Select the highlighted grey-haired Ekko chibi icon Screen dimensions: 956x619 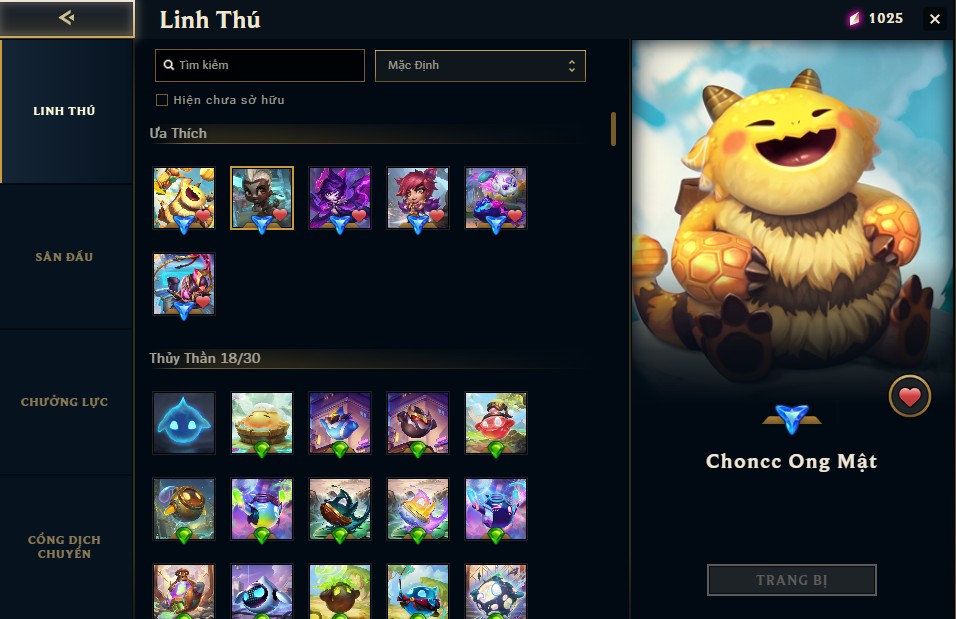tap(262, 198)
